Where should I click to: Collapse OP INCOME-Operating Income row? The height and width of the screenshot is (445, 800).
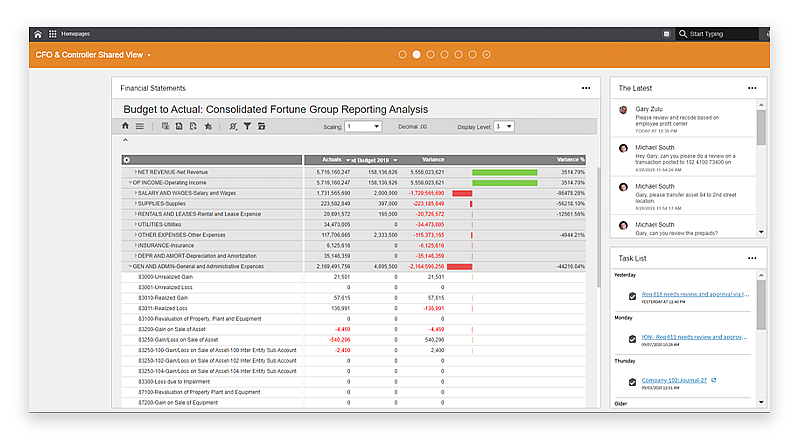[130, 183]
